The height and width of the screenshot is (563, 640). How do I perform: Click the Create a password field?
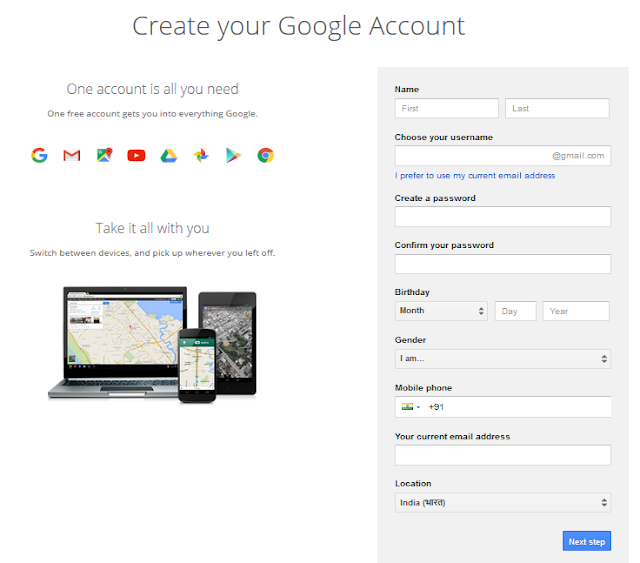pos(502,216)
